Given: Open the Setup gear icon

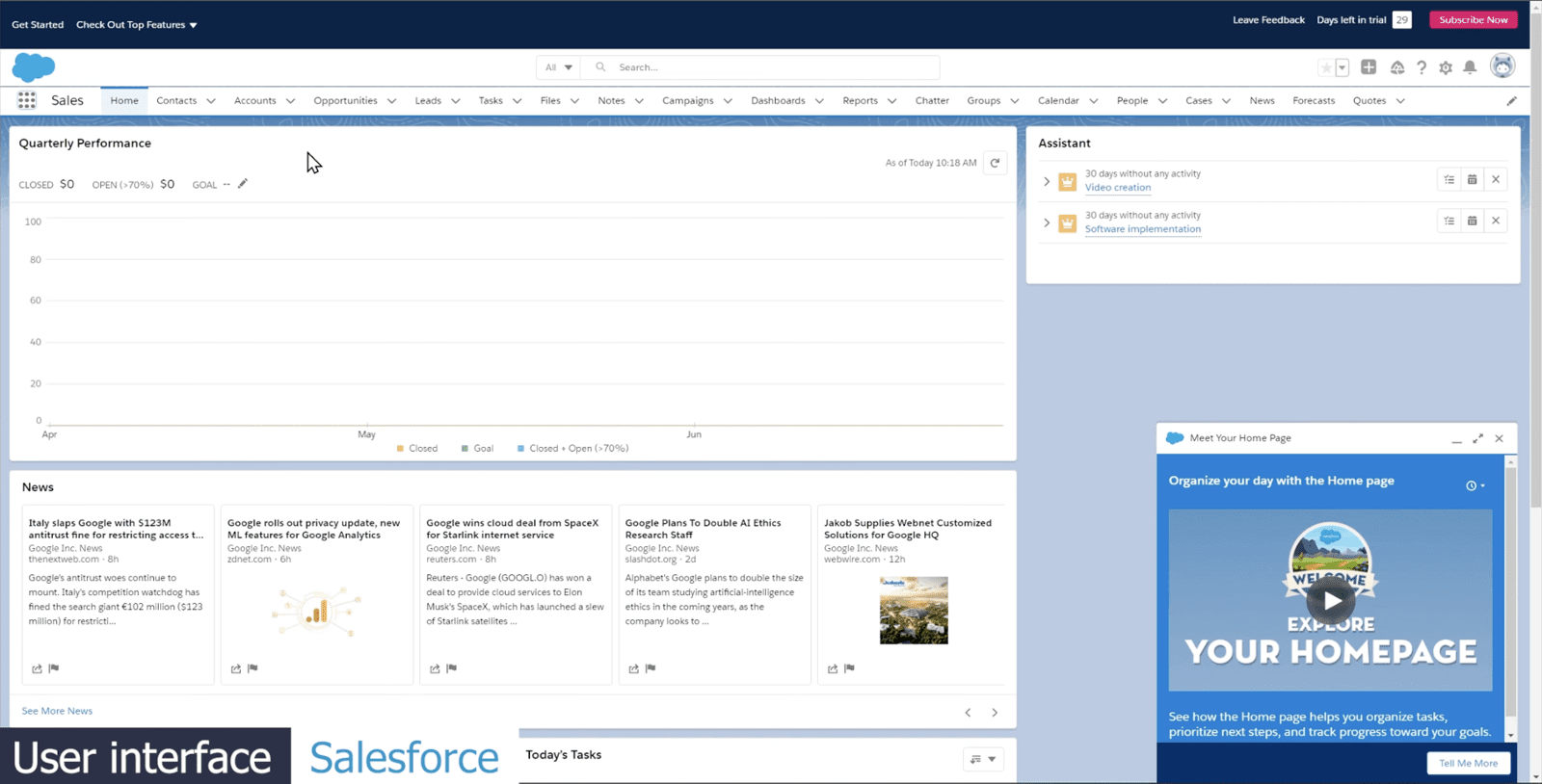Looking at the screenshot, I should tap(1446, 67).
